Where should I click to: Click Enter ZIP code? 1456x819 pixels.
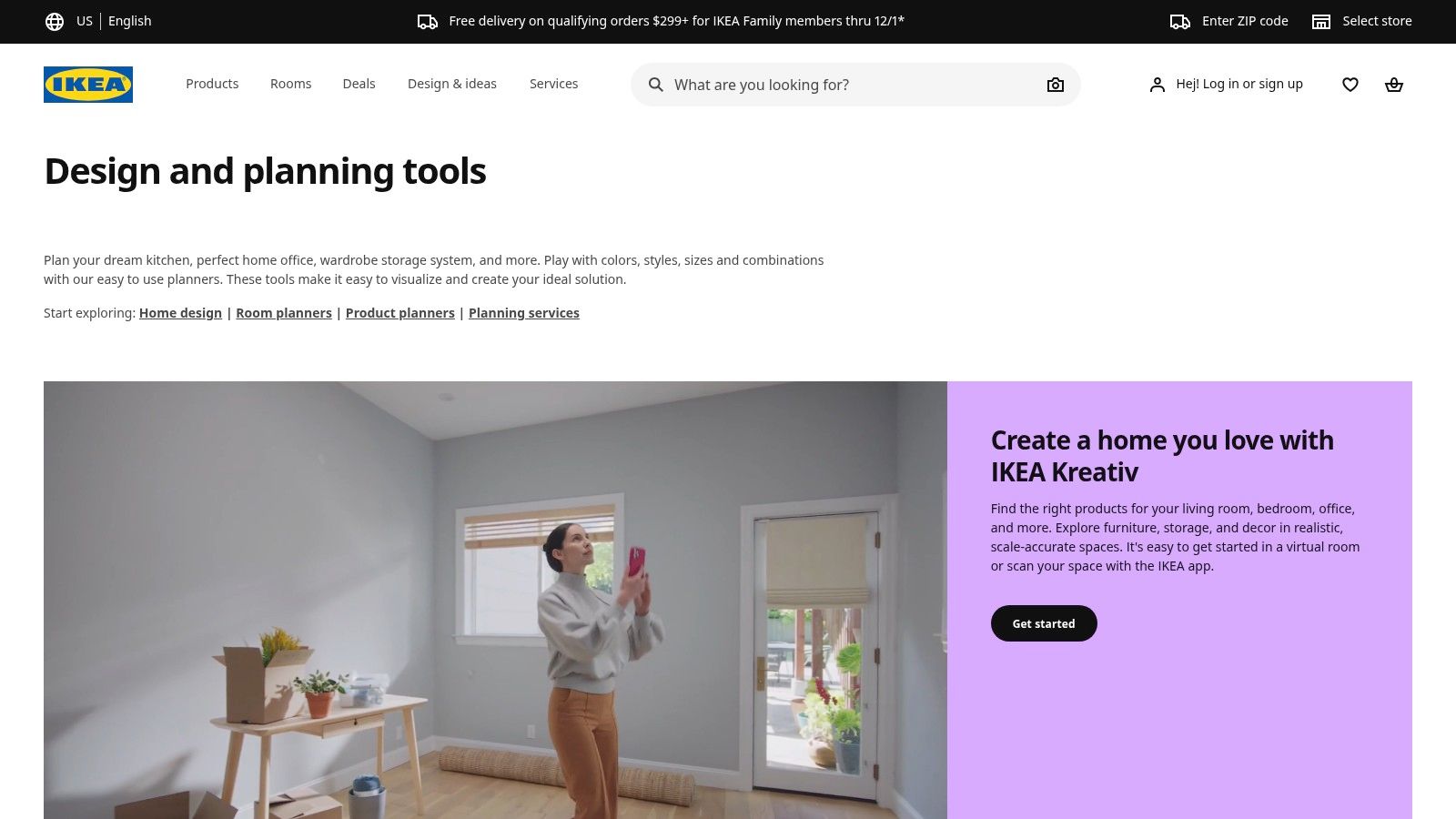1245,21
